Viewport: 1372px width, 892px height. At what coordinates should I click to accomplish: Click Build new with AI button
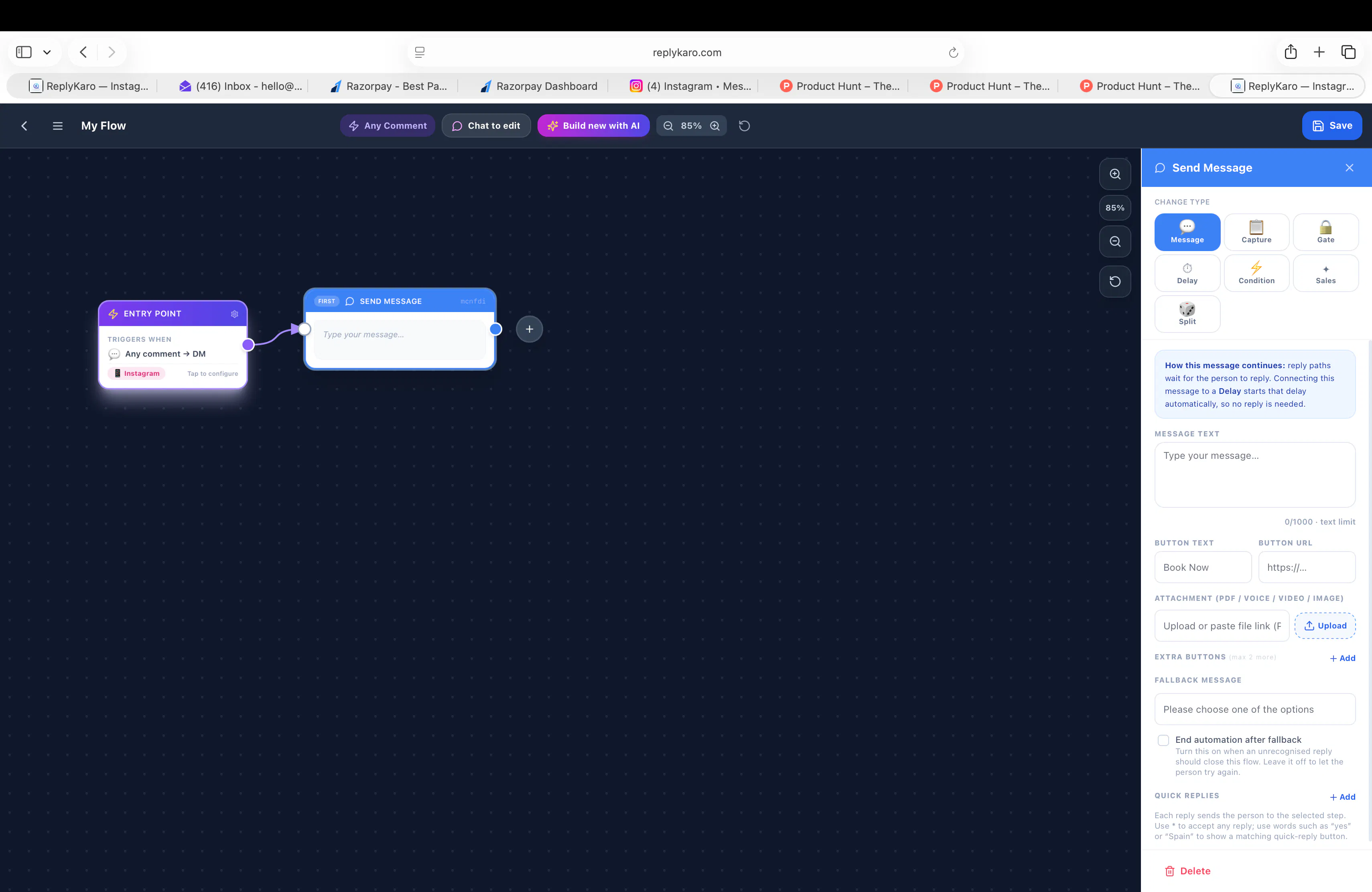pyautogui.click(x=593, y=126)
